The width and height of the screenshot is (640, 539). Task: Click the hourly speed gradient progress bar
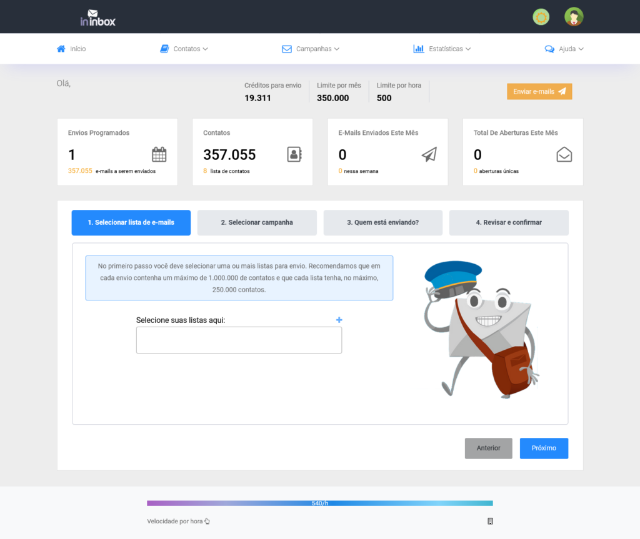[x=320, y=503]
